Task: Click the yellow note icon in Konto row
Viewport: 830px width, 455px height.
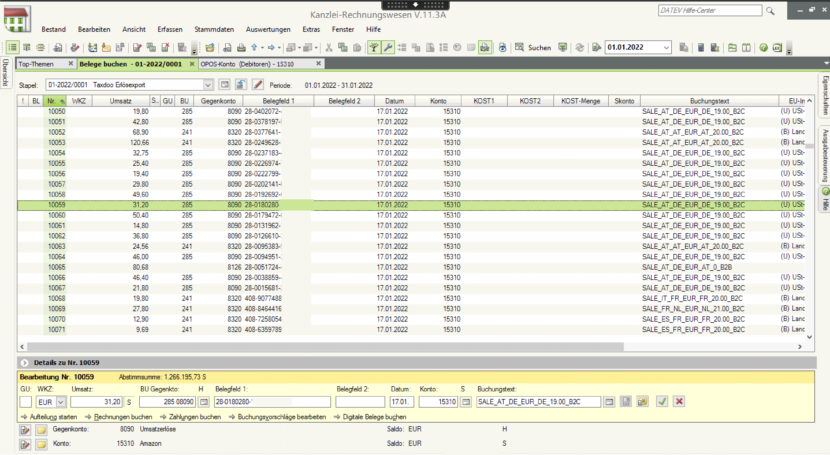Action: [41, 444]
